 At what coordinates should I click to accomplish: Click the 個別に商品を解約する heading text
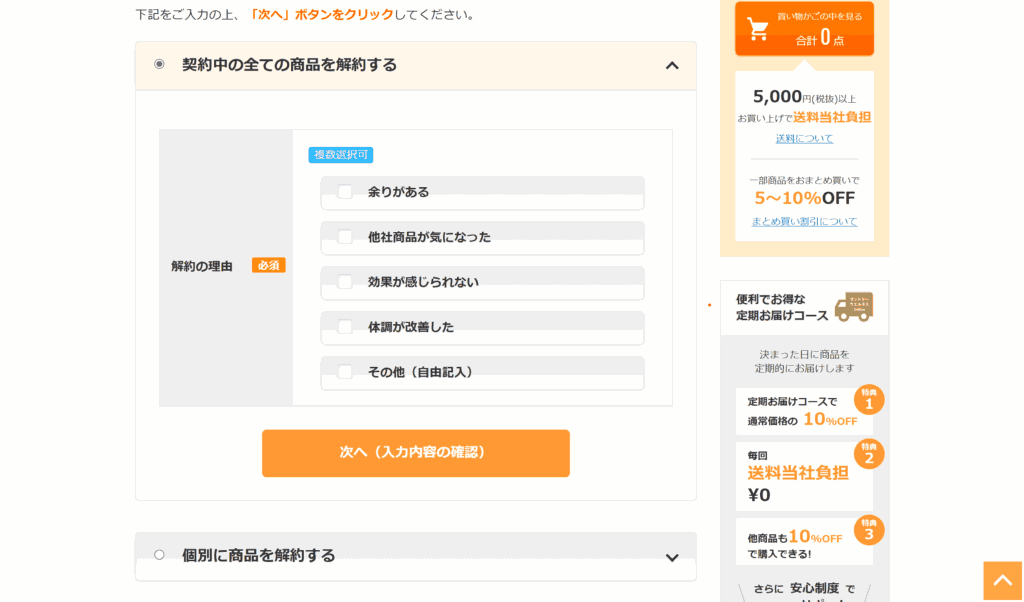259,556
